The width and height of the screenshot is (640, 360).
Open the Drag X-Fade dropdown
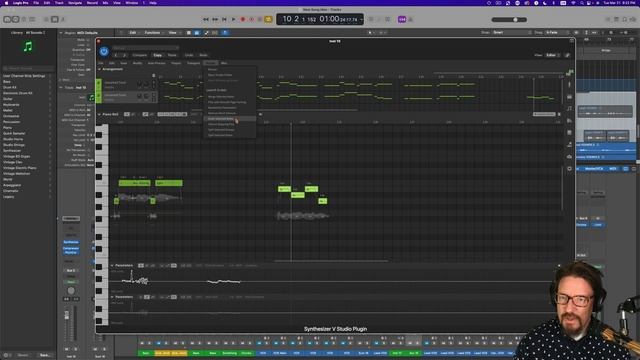click(556, 32)
